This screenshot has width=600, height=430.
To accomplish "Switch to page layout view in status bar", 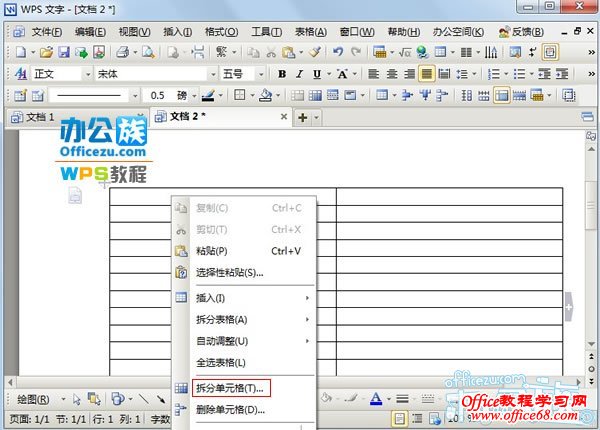I will [x=399, y=419].
